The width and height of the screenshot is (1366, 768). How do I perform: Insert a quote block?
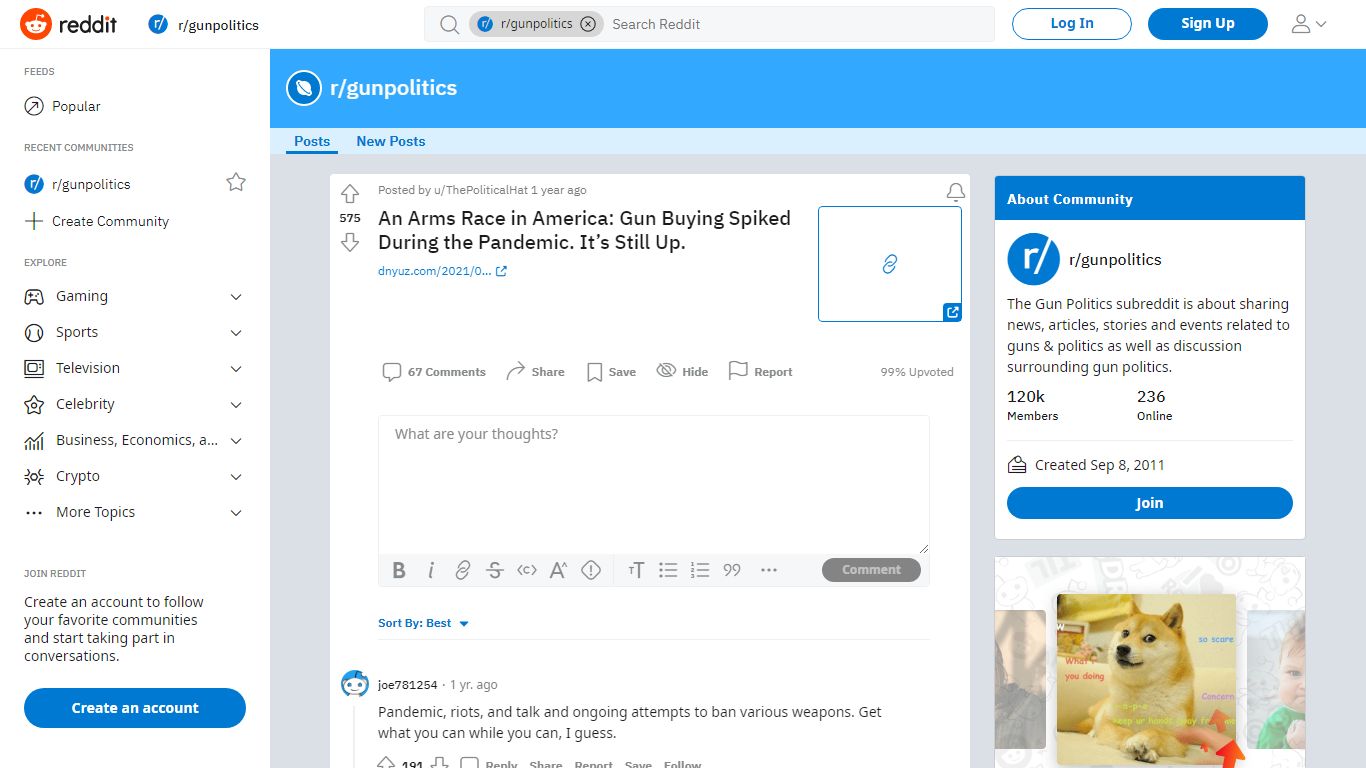[x=732, y=570]
